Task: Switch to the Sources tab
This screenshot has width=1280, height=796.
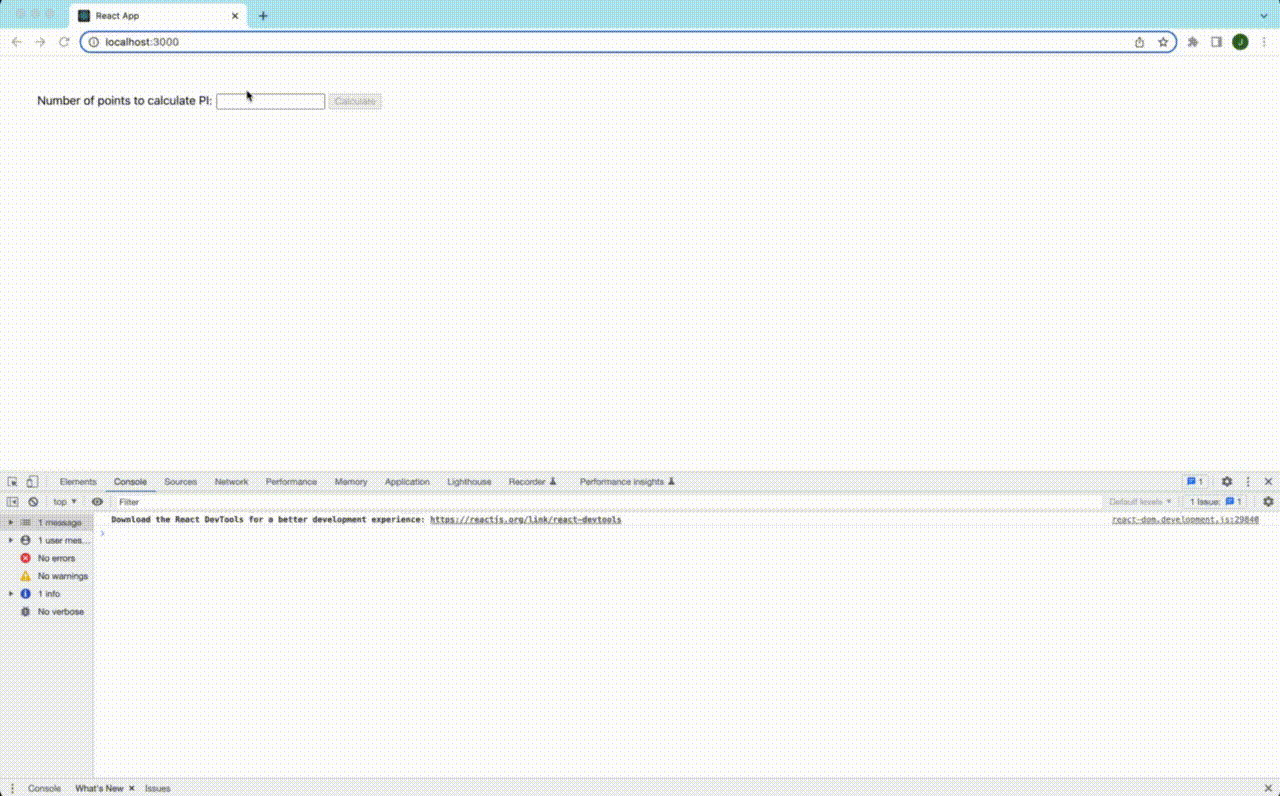Action: 181,482
